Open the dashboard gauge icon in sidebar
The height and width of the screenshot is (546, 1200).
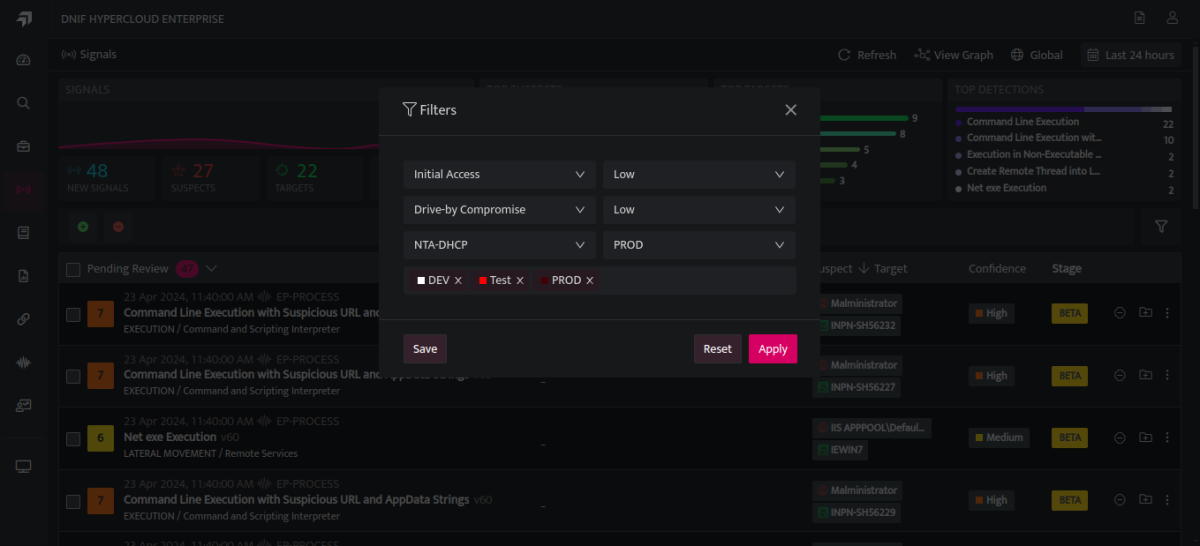pyautogui.click(x=24, y=60)
